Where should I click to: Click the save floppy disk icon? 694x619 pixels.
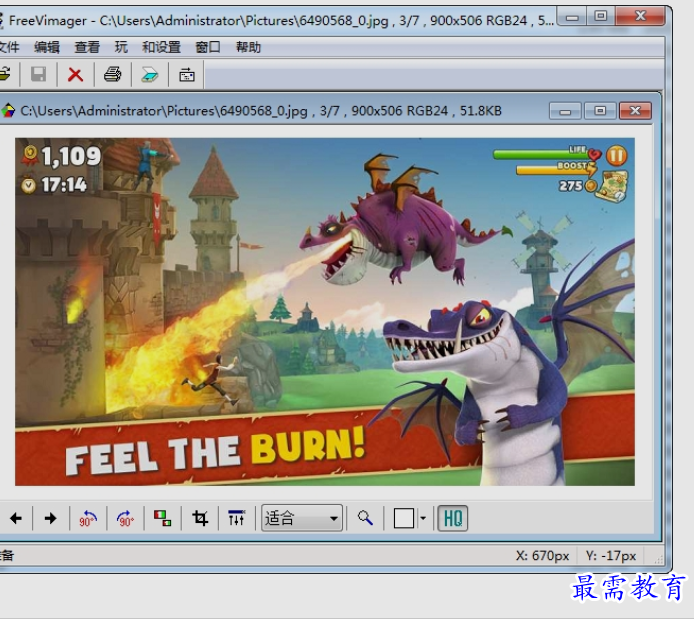38,74
